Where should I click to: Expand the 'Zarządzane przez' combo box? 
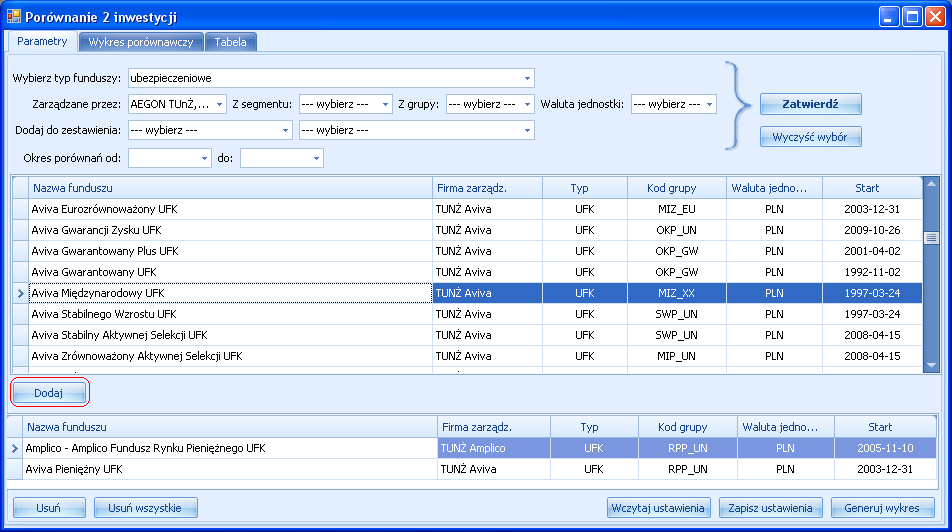coord(219,104)
